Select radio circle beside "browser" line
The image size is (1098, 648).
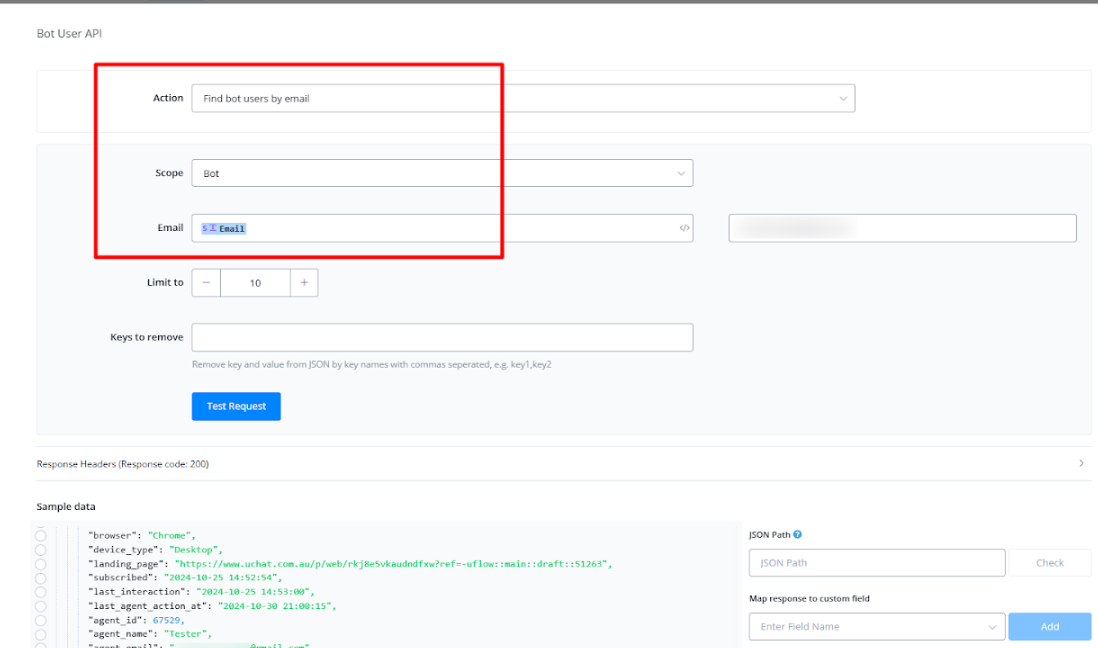coord(41,536)
